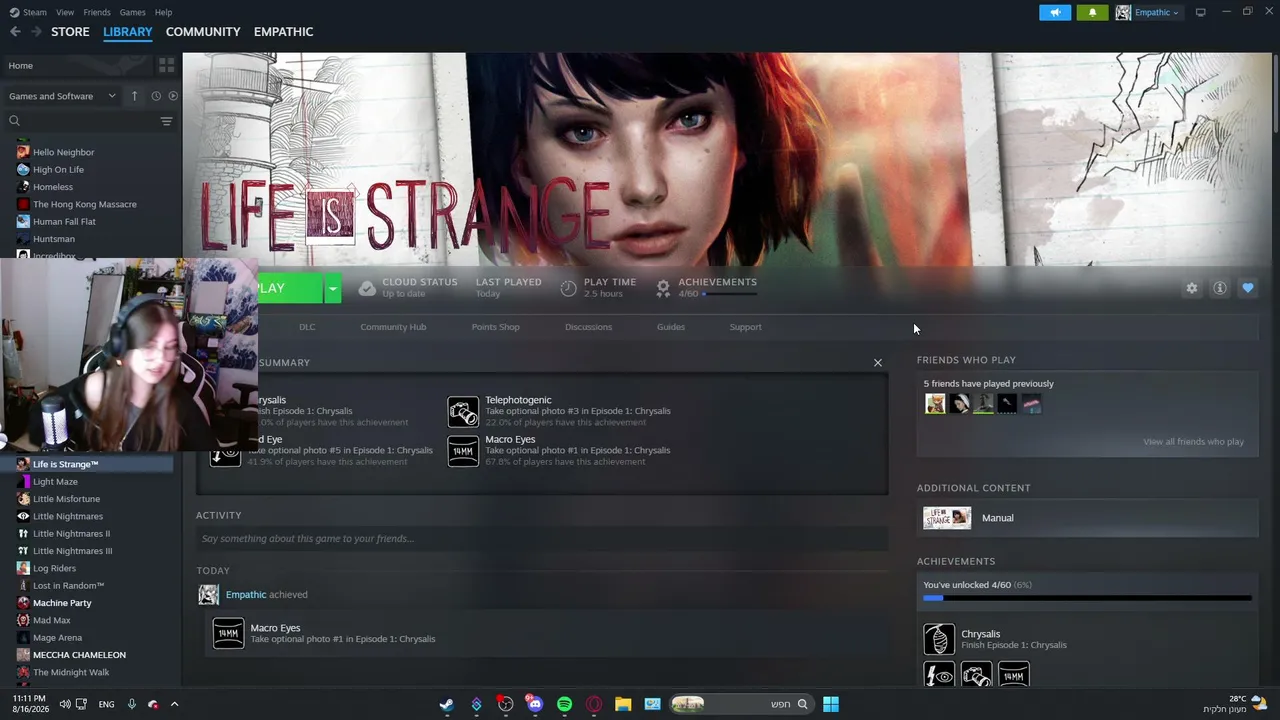1280x720 pixels.
Task: Switch to the COMMUNITY tab
Action: pyautogui.click(x=203, y=32)
